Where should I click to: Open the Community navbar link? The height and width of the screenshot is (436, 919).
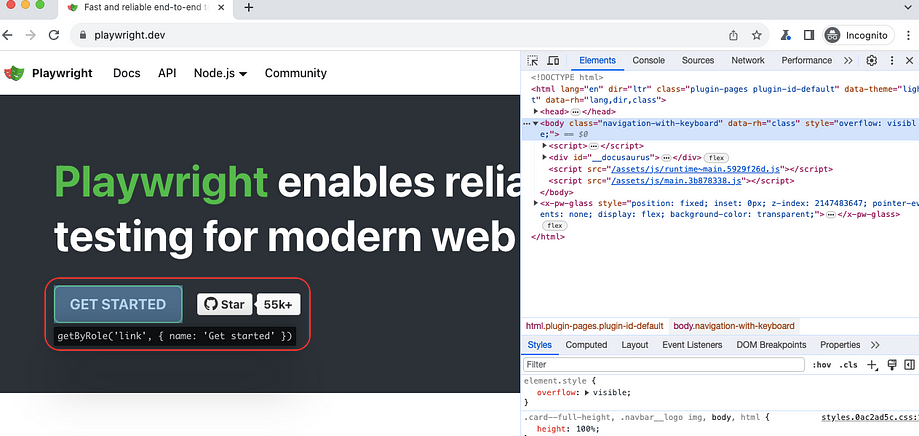point(295,73)
